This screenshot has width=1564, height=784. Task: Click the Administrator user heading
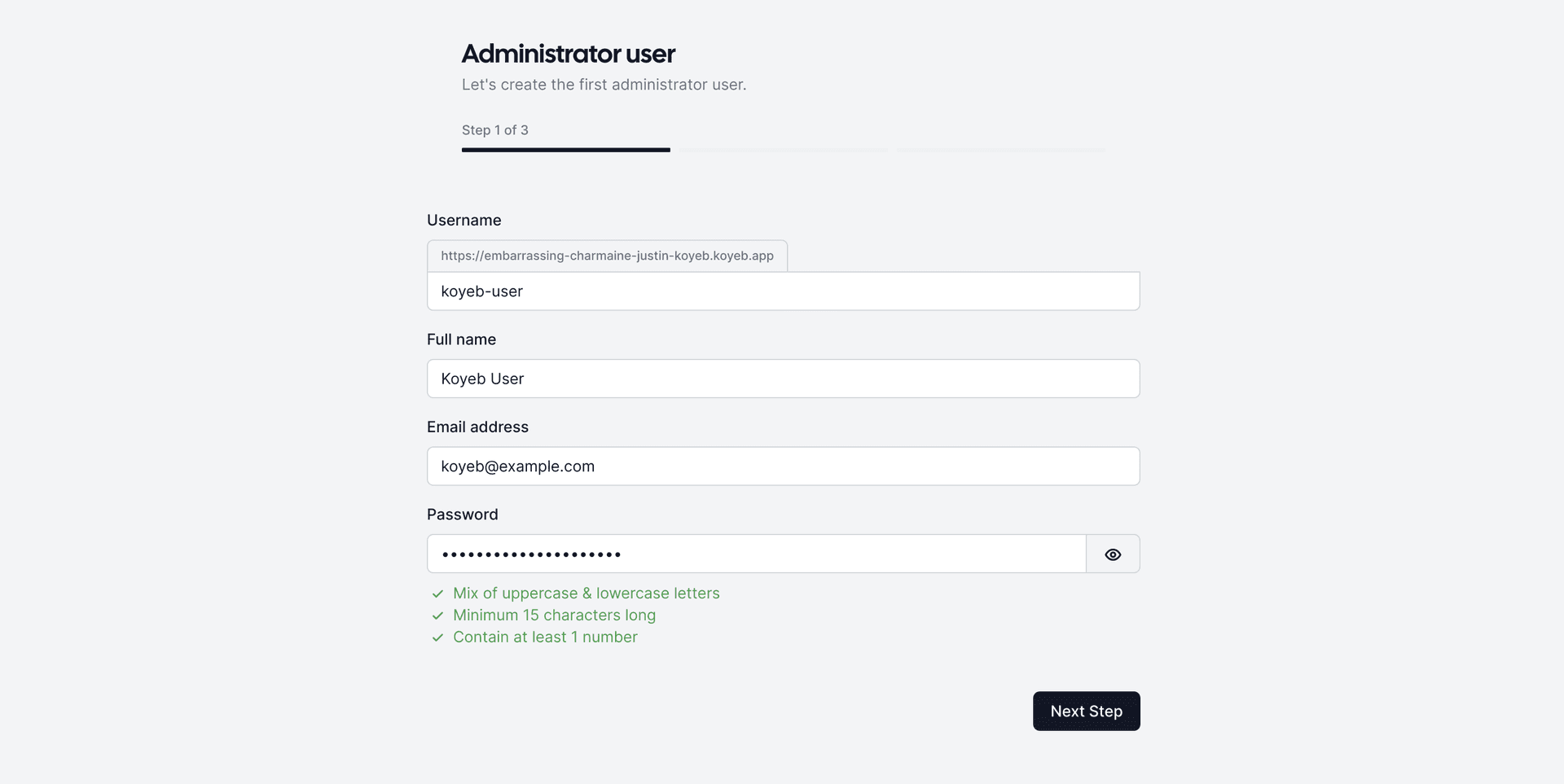pyautogui.click(x=568, y=54)
